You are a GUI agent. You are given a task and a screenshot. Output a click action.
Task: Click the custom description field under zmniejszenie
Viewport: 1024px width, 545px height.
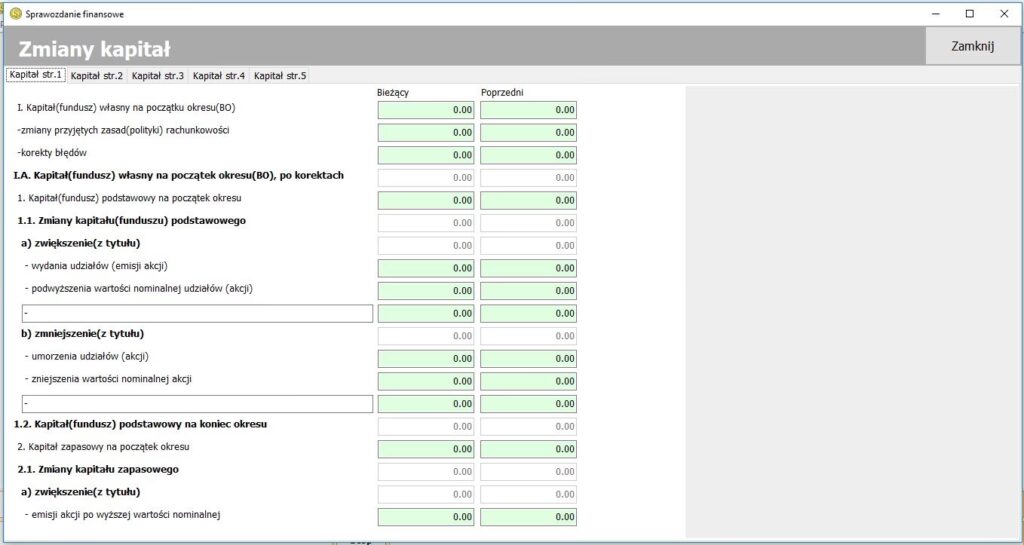[x=195, y=404]
